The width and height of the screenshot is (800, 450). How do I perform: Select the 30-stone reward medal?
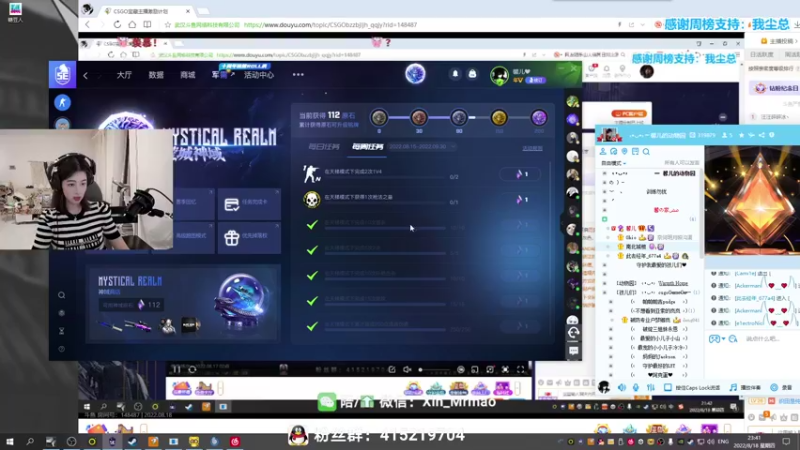419,118
